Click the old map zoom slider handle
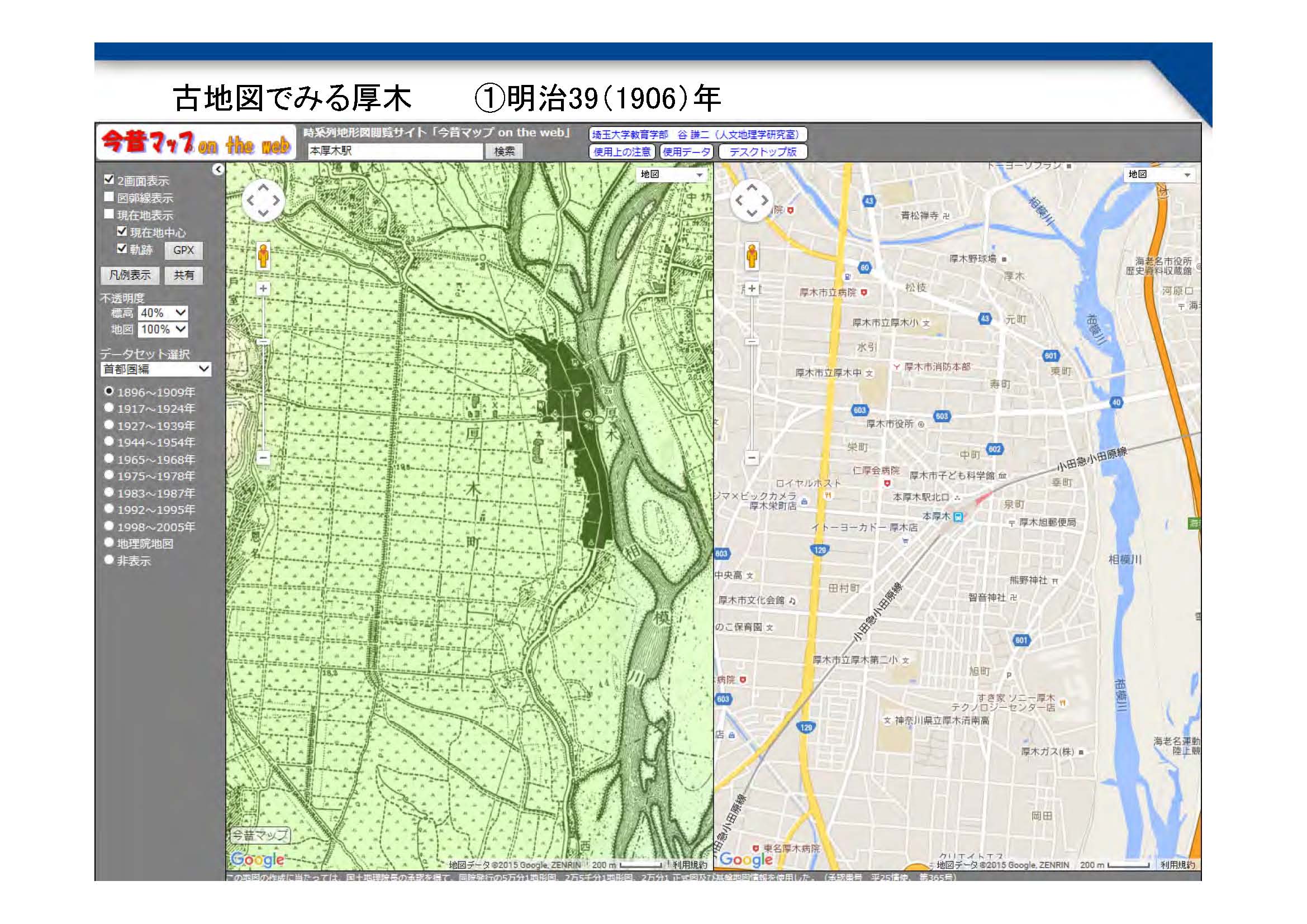 (x=263, y=341)
